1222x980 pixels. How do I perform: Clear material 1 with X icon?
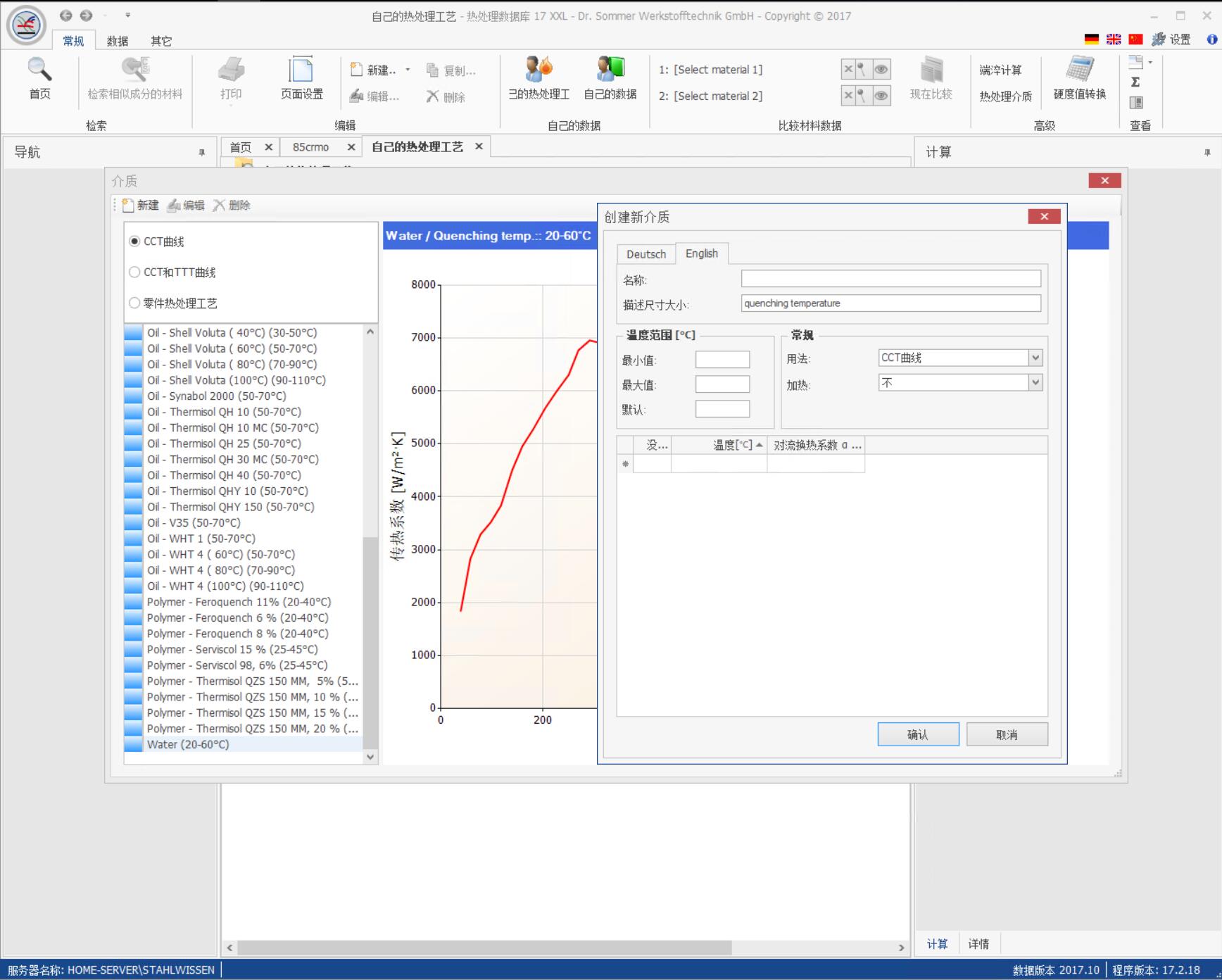click(848, 69)
